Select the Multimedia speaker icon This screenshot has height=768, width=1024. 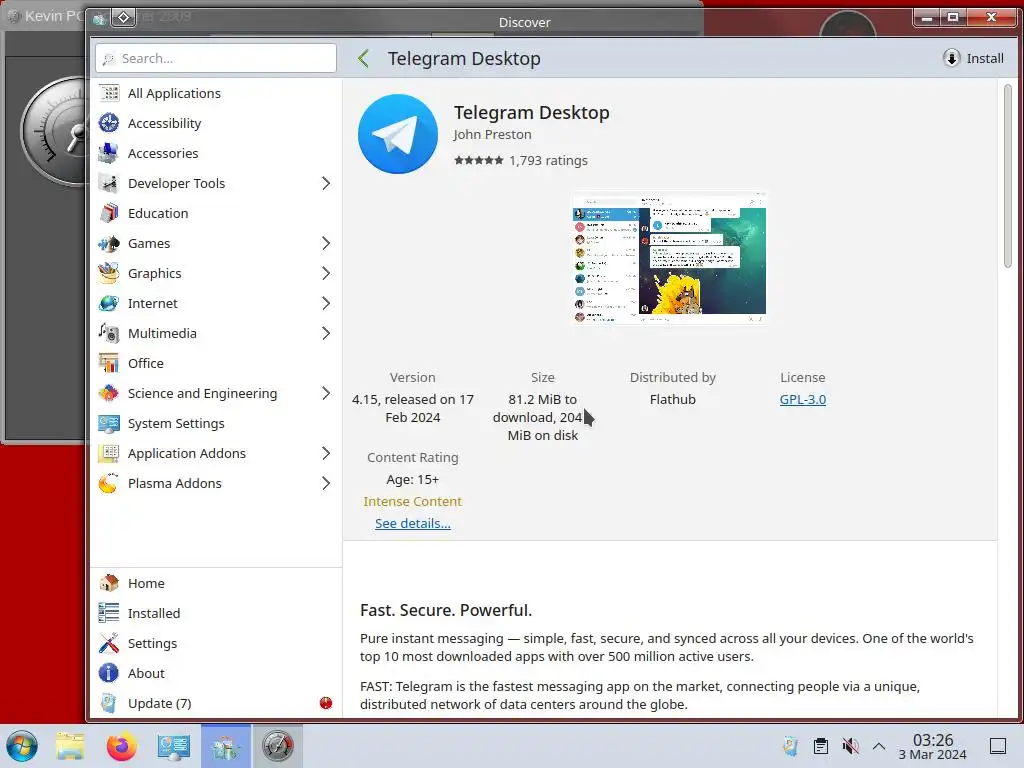(109, 334)
